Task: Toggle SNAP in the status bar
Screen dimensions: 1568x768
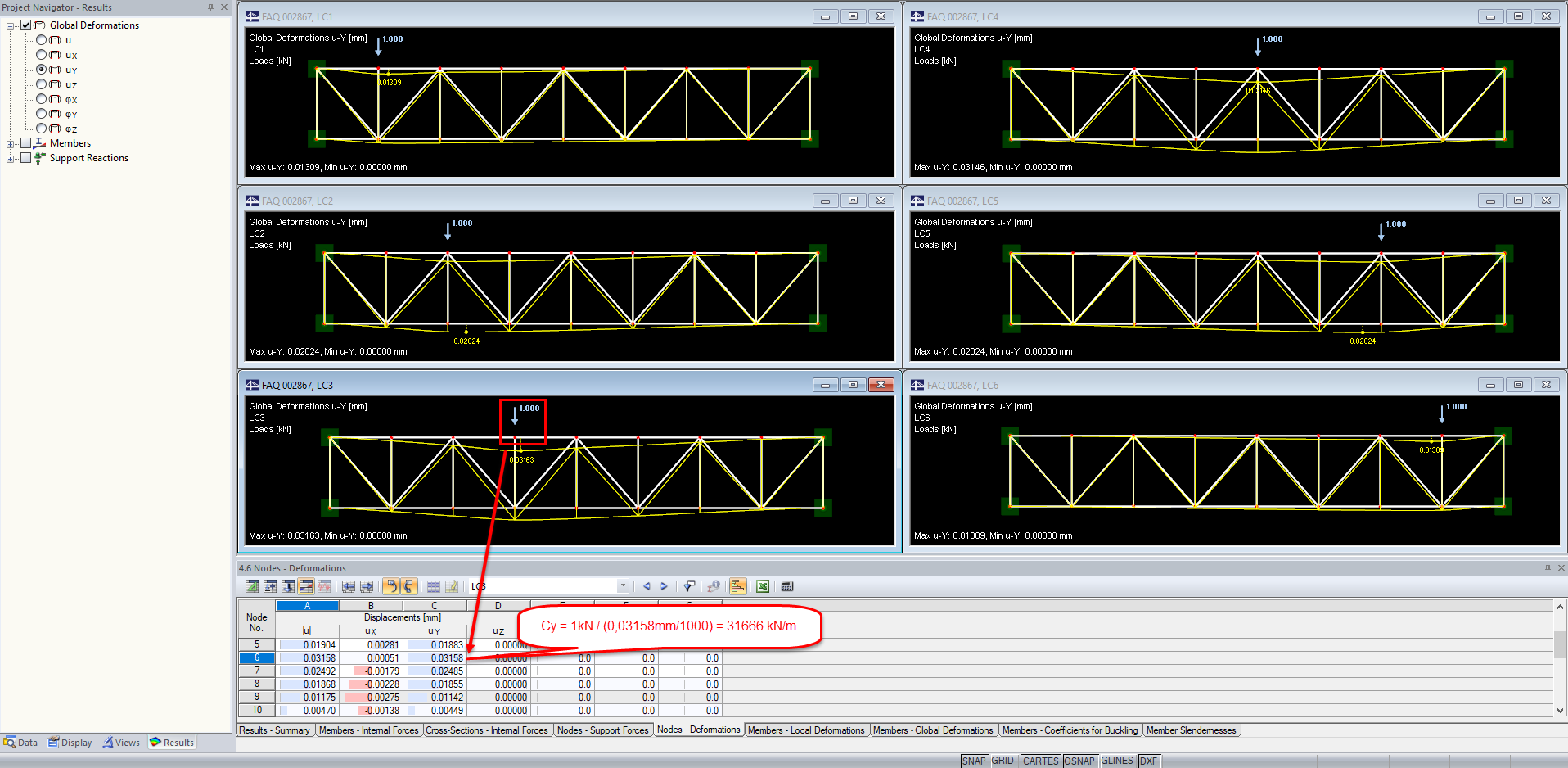Action: (x=974, y=761)
